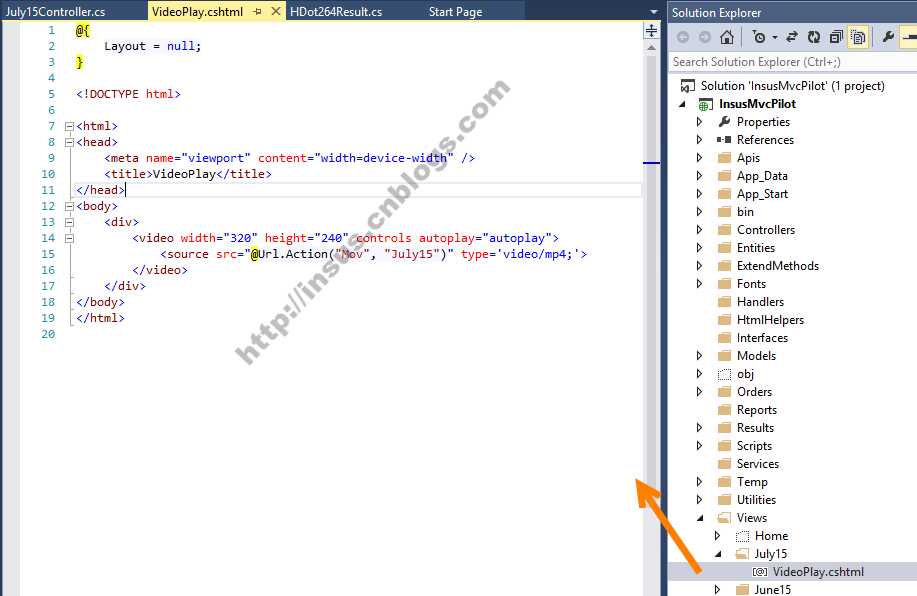Expand the Properties node
Image resolution: width=917 pixels, height=596 pixels.
click(699, 122)
